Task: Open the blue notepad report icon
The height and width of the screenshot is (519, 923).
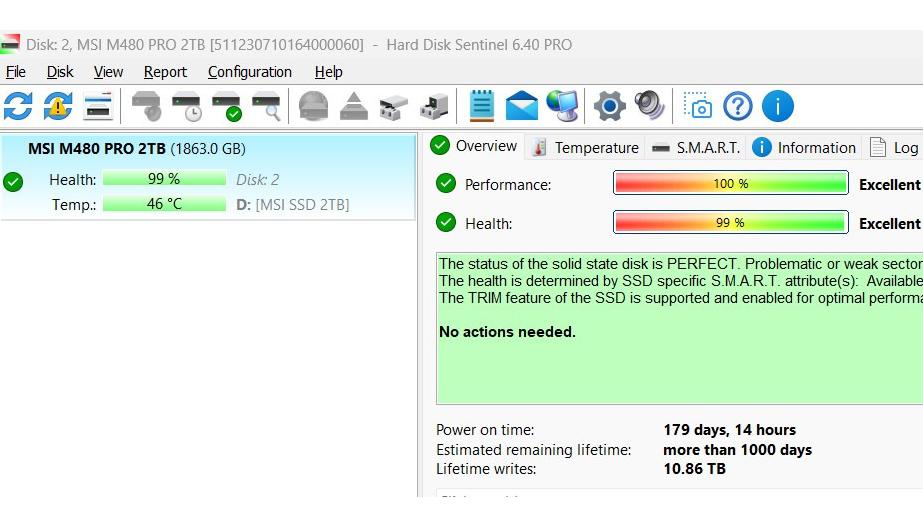Action: click(x=482, y=106)
